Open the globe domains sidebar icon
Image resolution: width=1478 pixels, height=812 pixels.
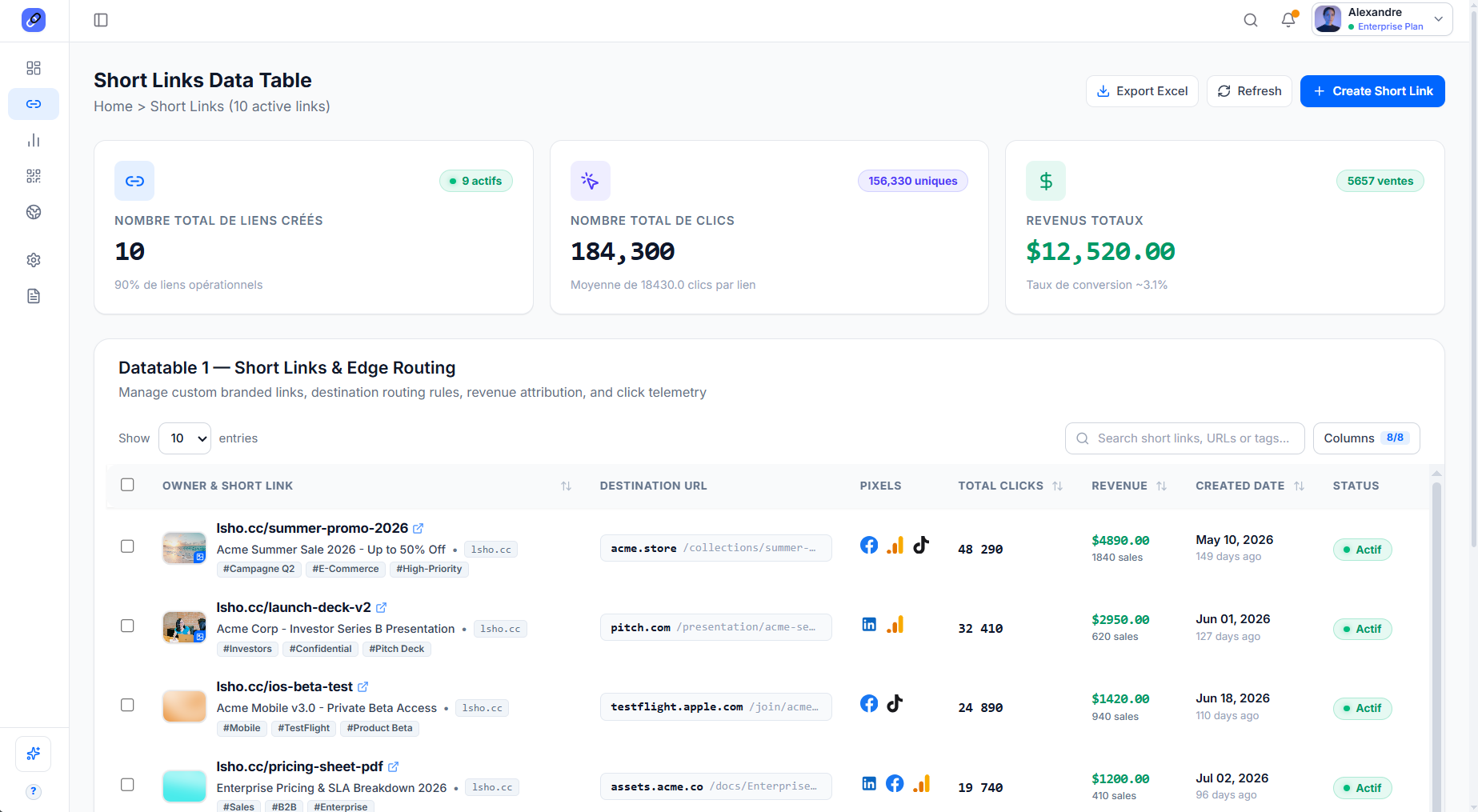point(34,212)
